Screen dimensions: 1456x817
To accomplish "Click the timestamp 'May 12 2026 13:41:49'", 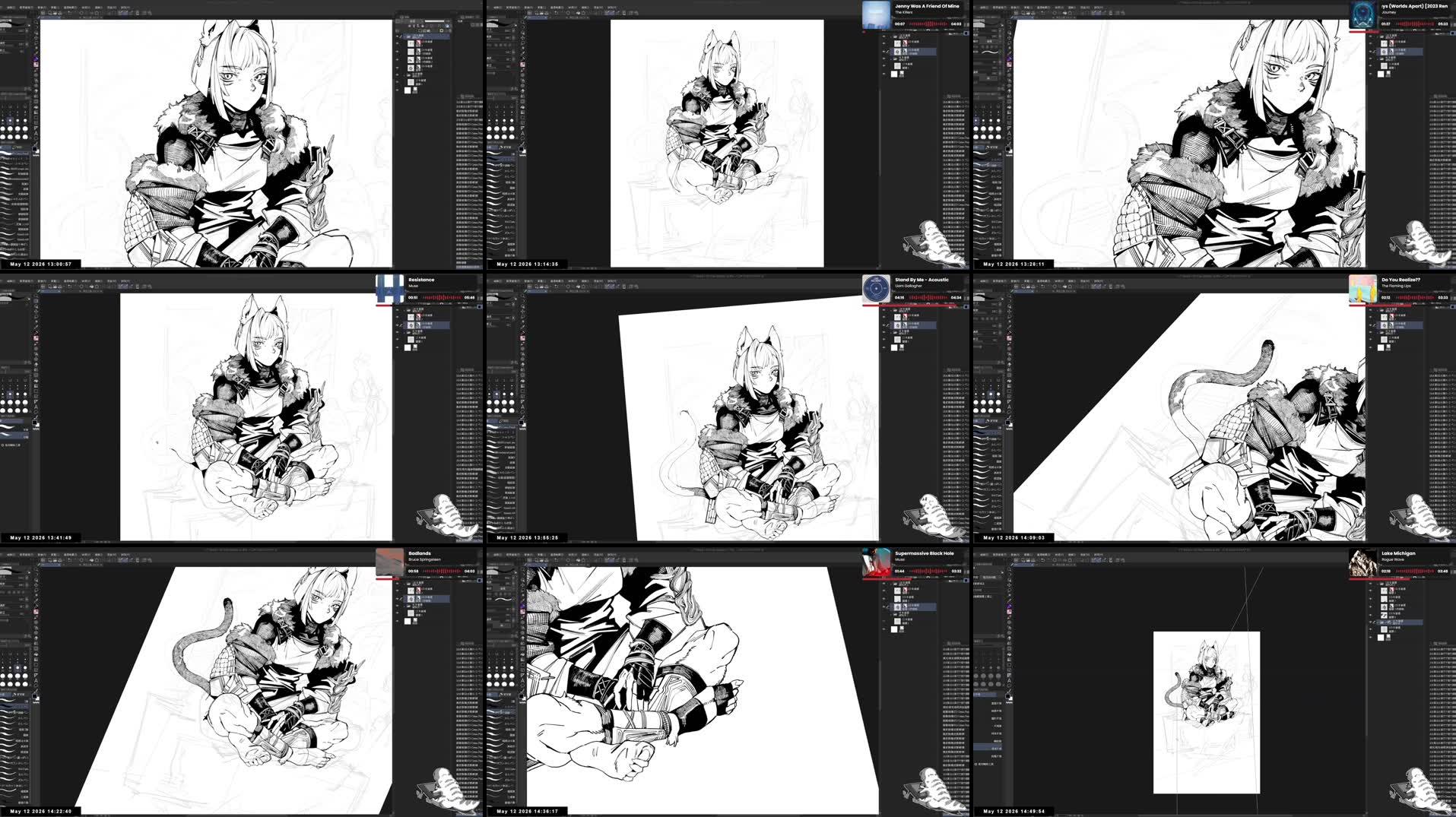I will point(41,537).
